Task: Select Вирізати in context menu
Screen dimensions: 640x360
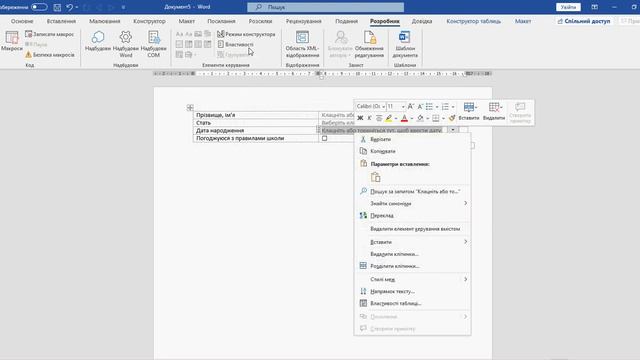Action: click(x=413, y=140)
